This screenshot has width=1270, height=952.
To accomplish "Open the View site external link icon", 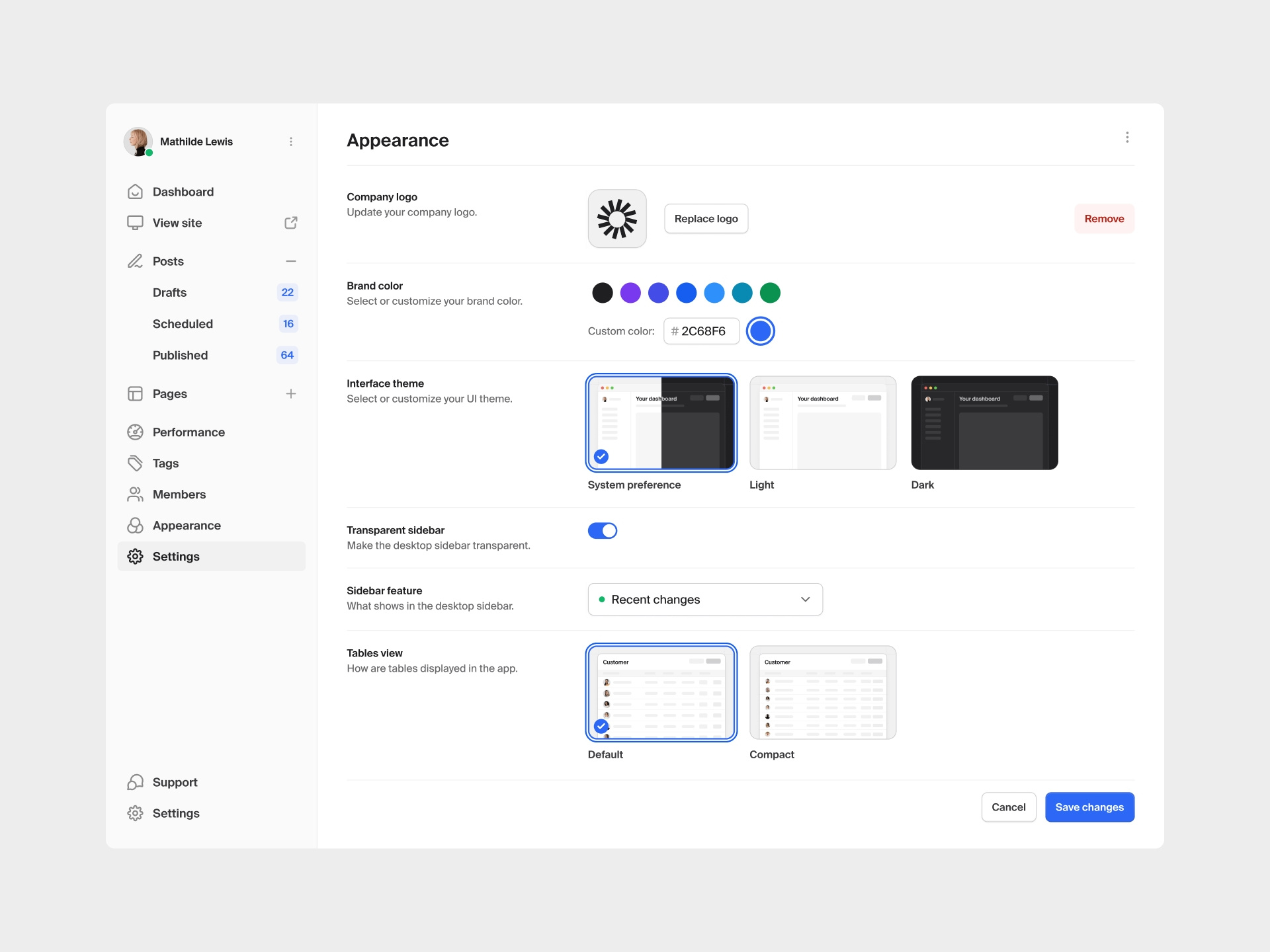I will [x=290, y=223].
